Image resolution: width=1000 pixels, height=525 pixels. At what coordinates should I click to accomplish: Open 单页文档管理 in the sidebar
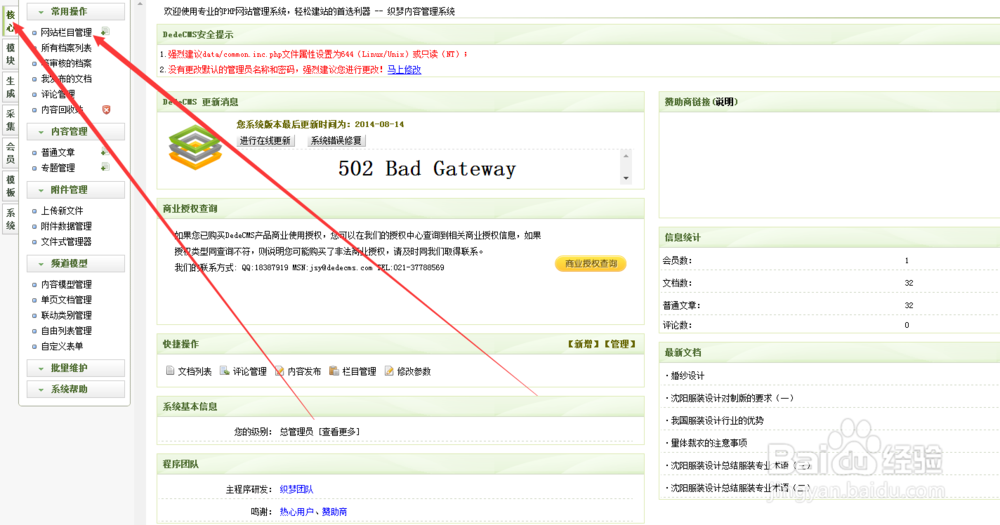pos(66,300)
